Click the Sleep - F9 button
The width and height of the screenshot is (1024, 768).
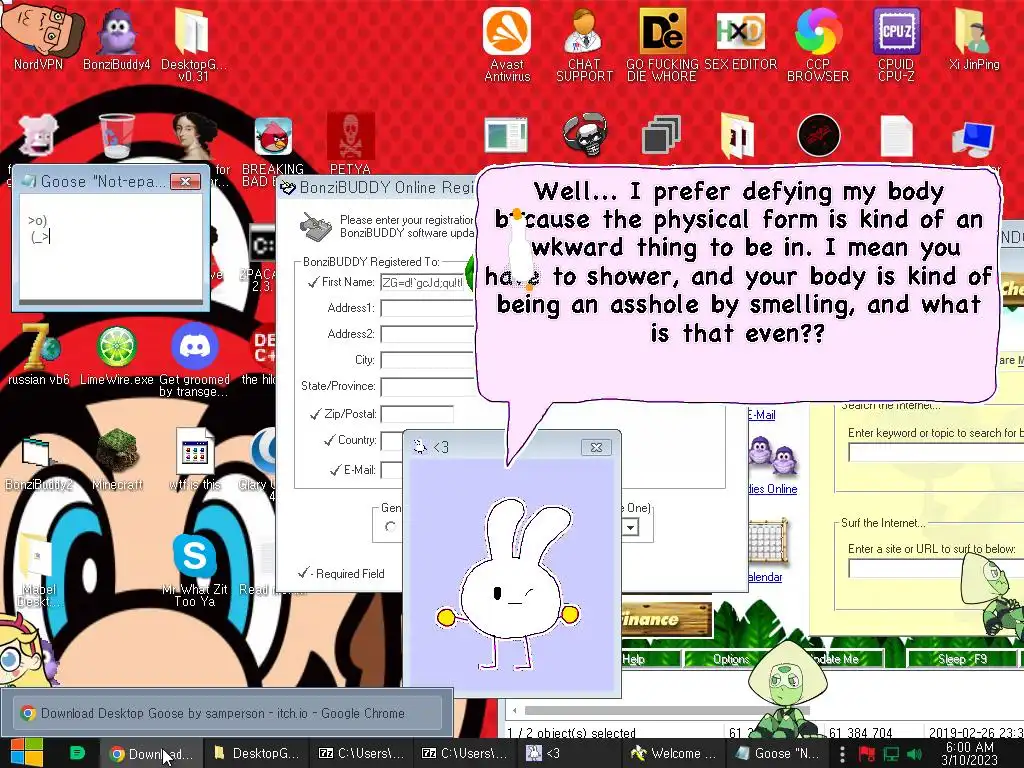[x=963, y=658]
